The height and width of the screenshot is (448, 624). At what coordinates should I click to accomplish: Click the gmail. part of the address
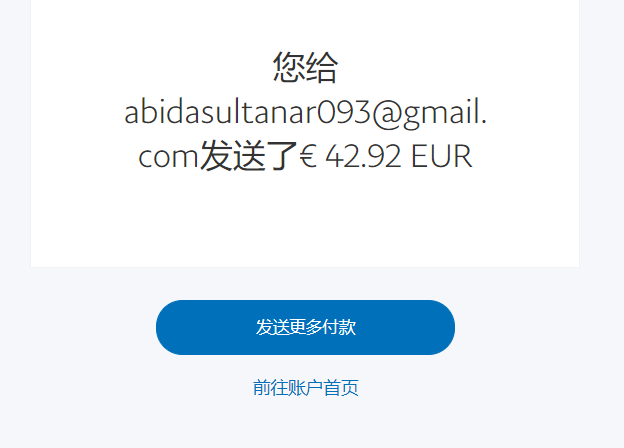pyautogui.click(x=445, y=113)
